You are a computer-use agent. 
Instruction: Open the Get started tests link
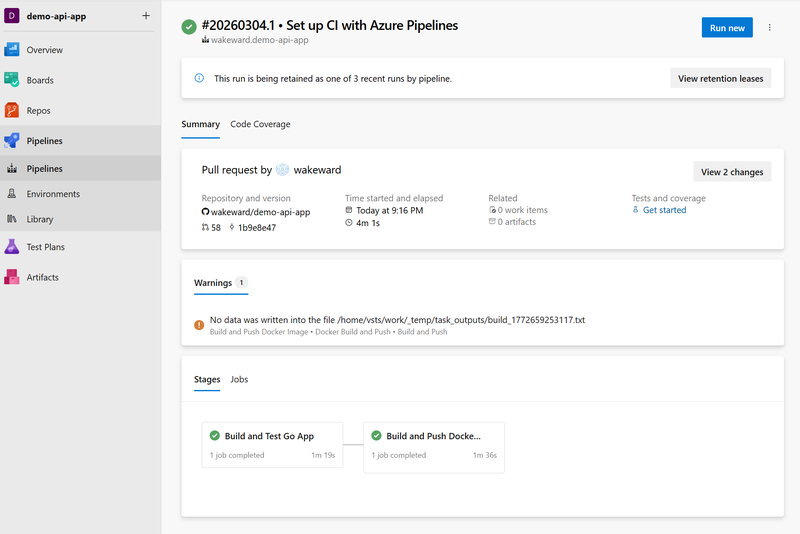(x=664, y=210)
